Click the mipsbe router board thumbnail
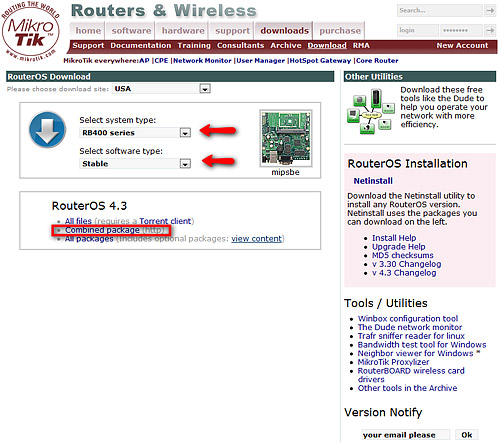The image size is (500, 443). click(286, 138)
